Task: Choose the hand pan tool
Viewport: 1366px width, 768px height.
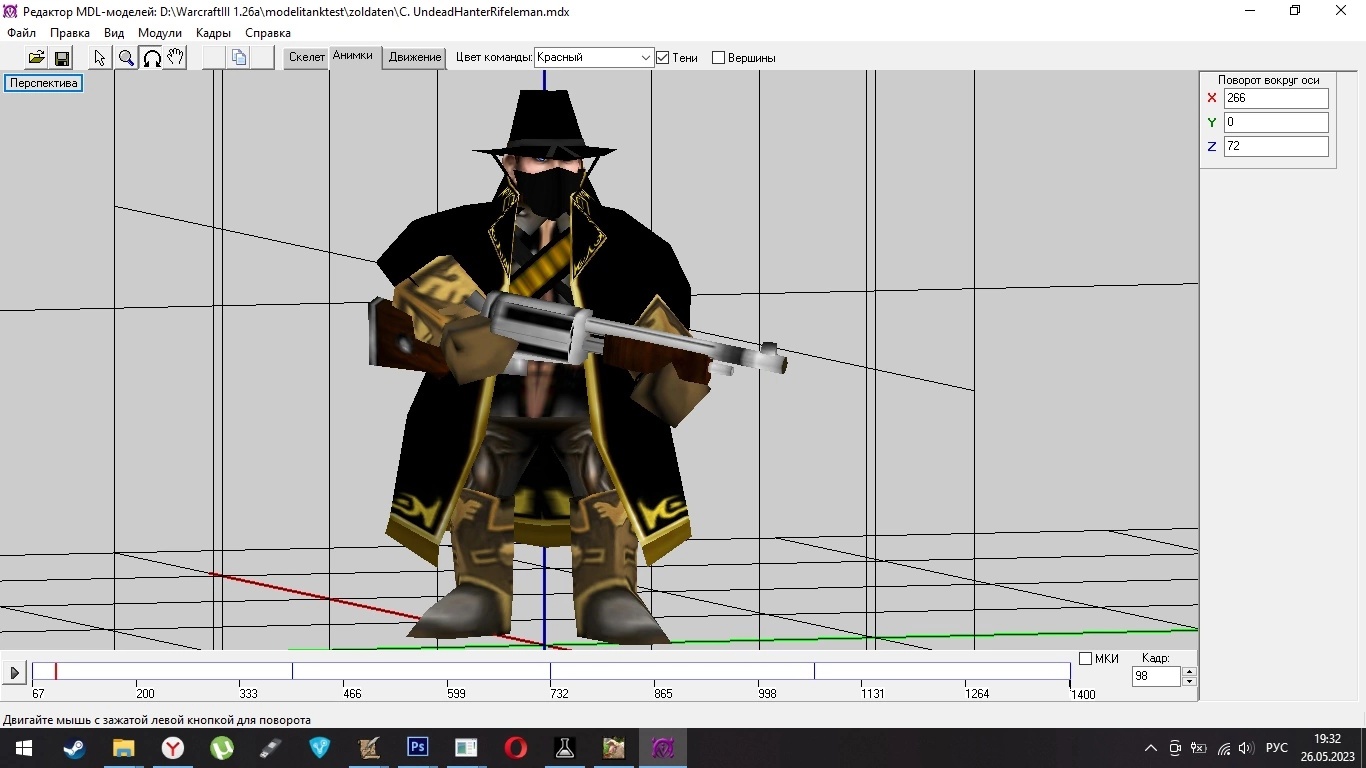Action: [175, 58]
